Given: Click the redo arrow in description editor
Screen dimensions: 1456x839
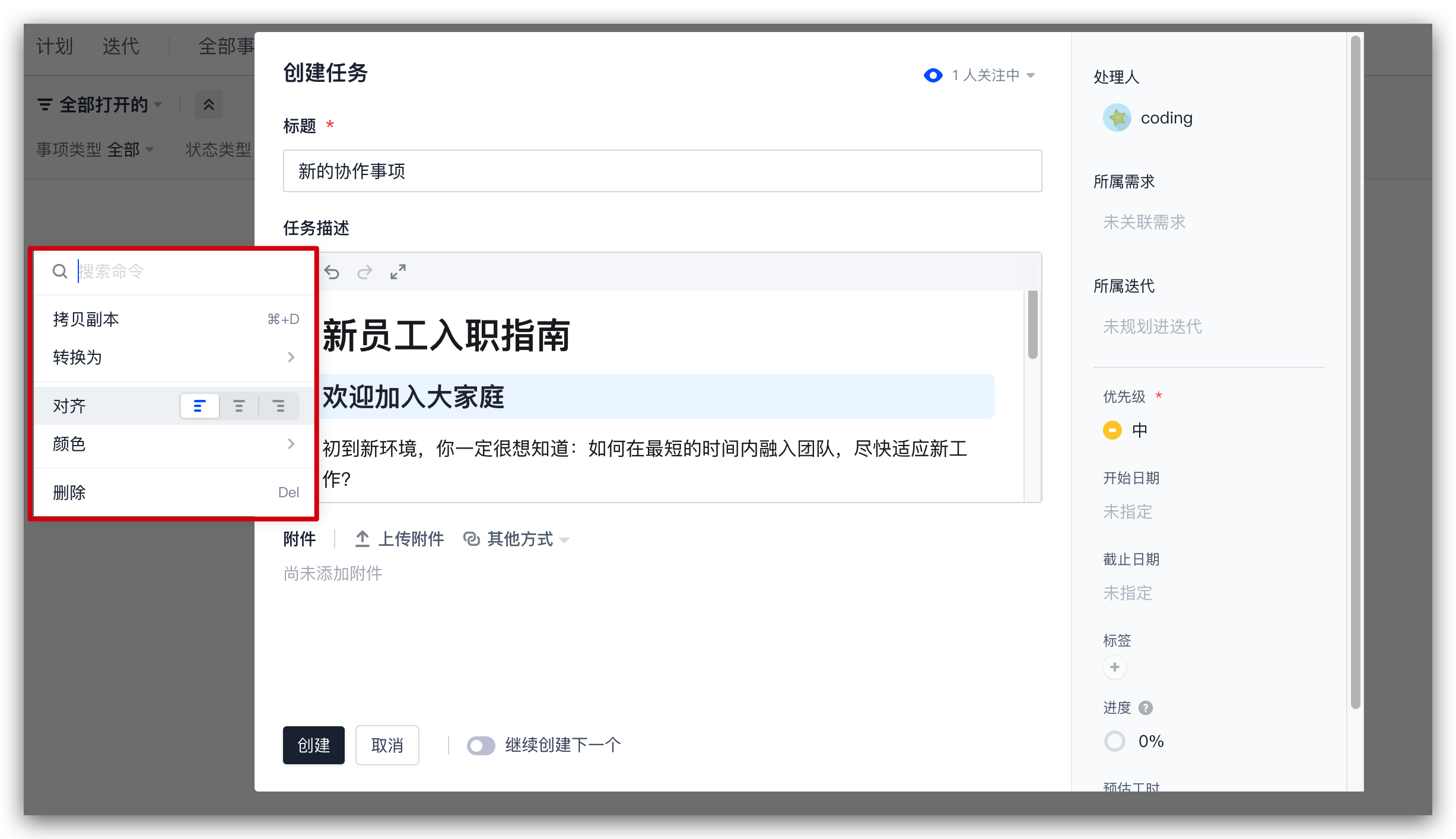Looking at the screenshot, I should click(364, 272).
